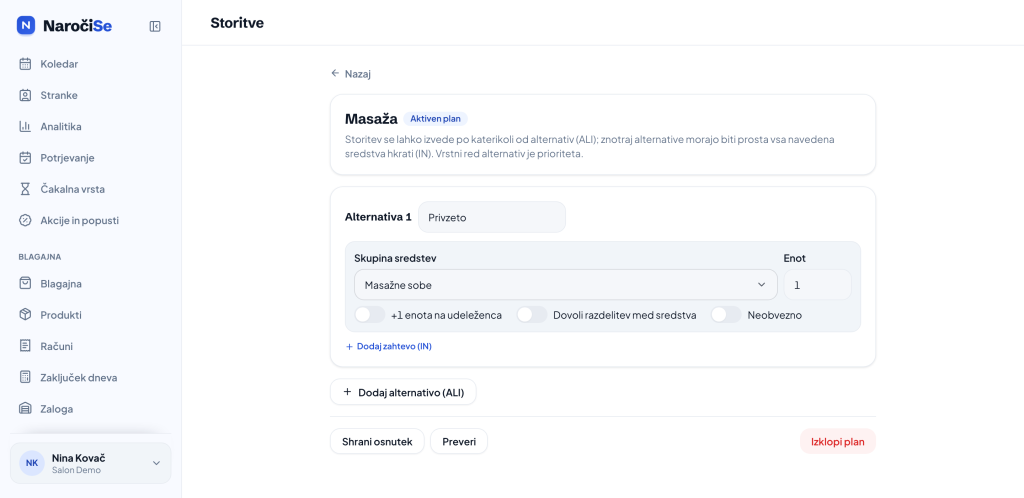Click the Izklopi plan button
The height and width of the screenshot is (498, 1024).
pyautogui.click(x=838, y=442)
